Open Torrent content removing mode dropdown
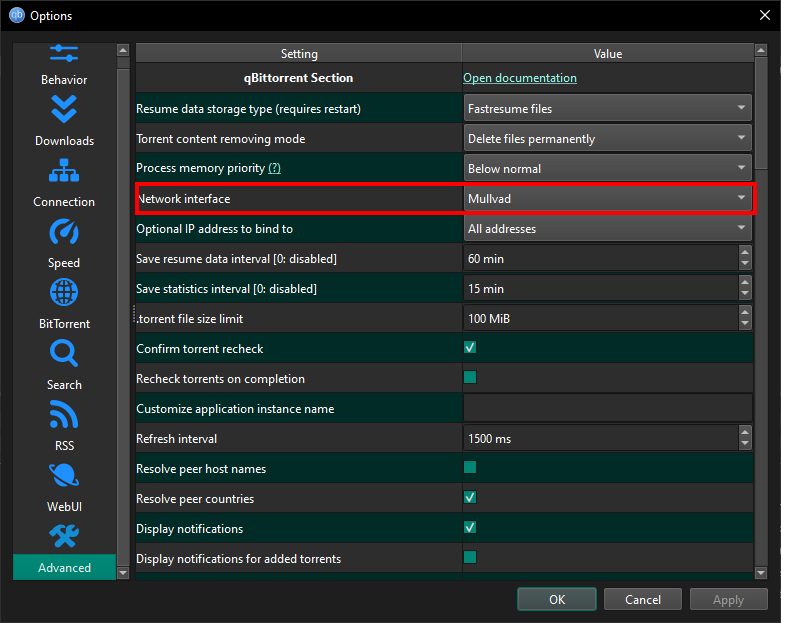800x623 pixels. tap(608, 138)
